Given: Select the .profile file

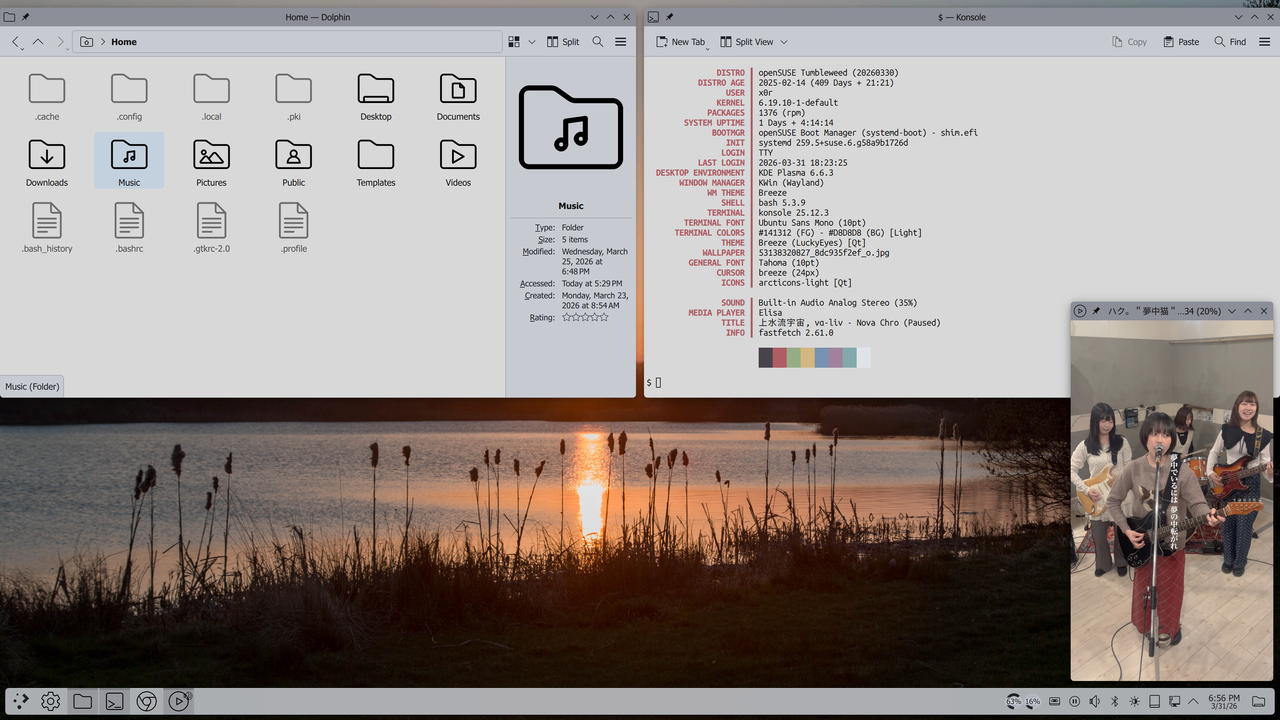Looking at the screenshot, I should tap(293, 228).
